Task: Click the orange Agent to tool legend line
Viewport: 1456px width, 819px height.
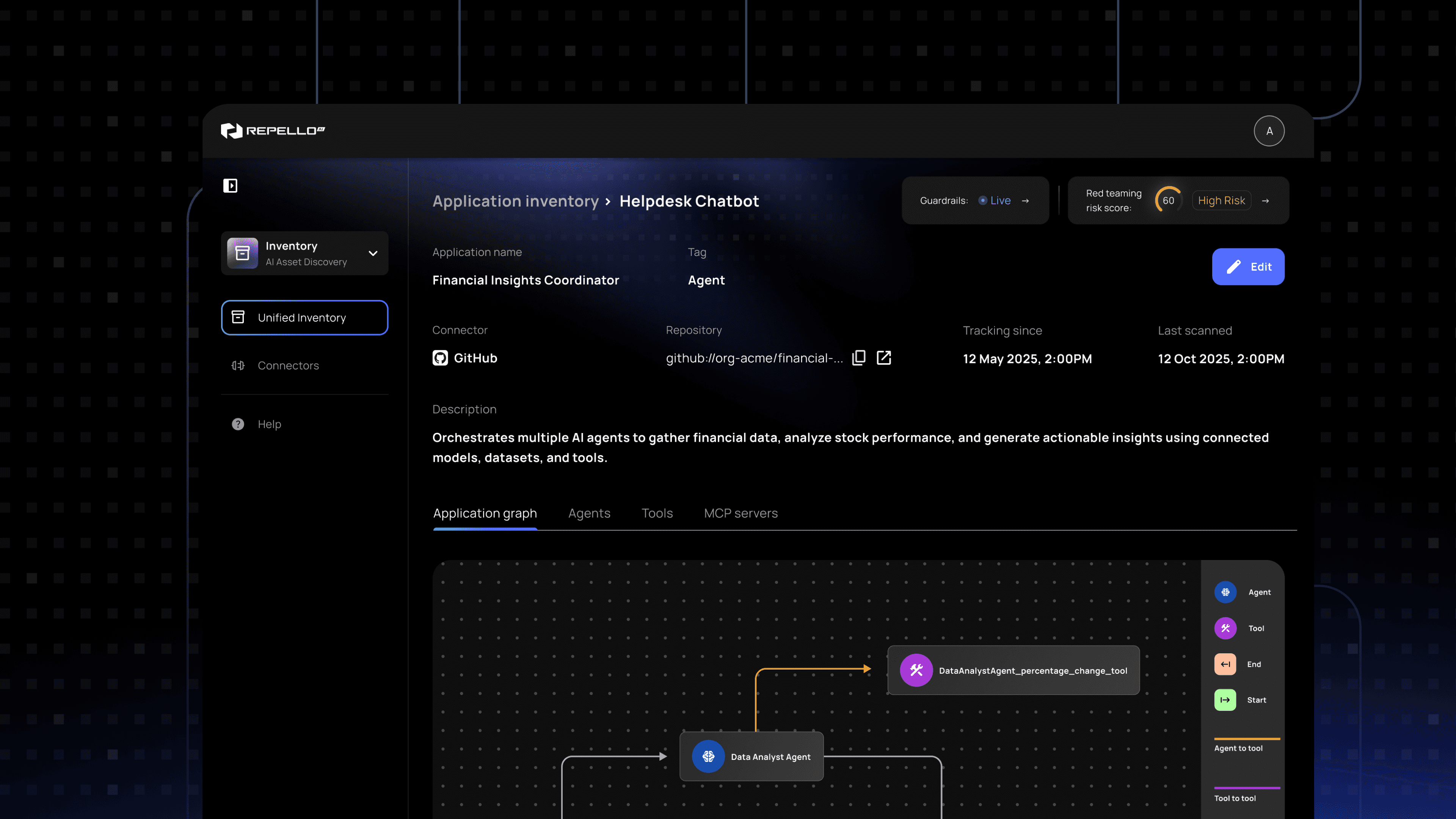Action: tap(1247, 739)
